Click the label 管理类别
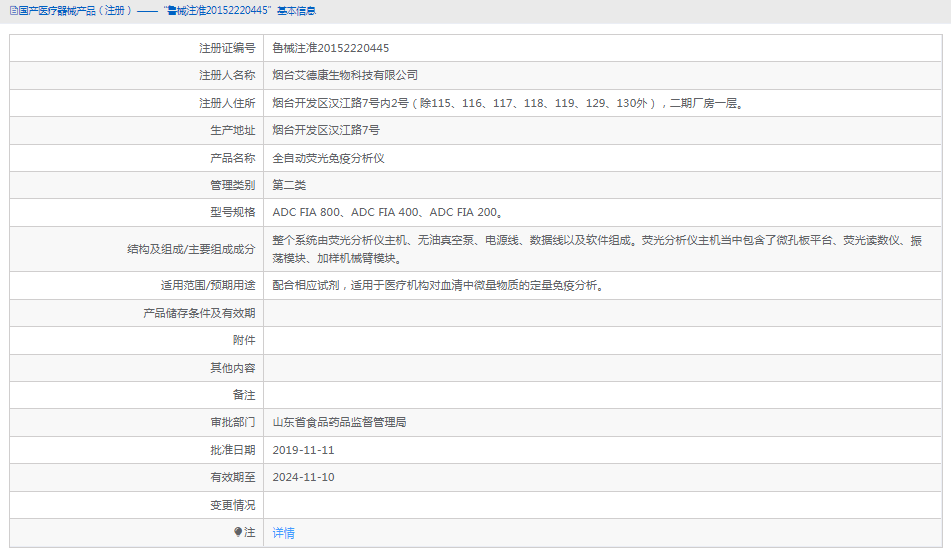 tap(233, 185)
